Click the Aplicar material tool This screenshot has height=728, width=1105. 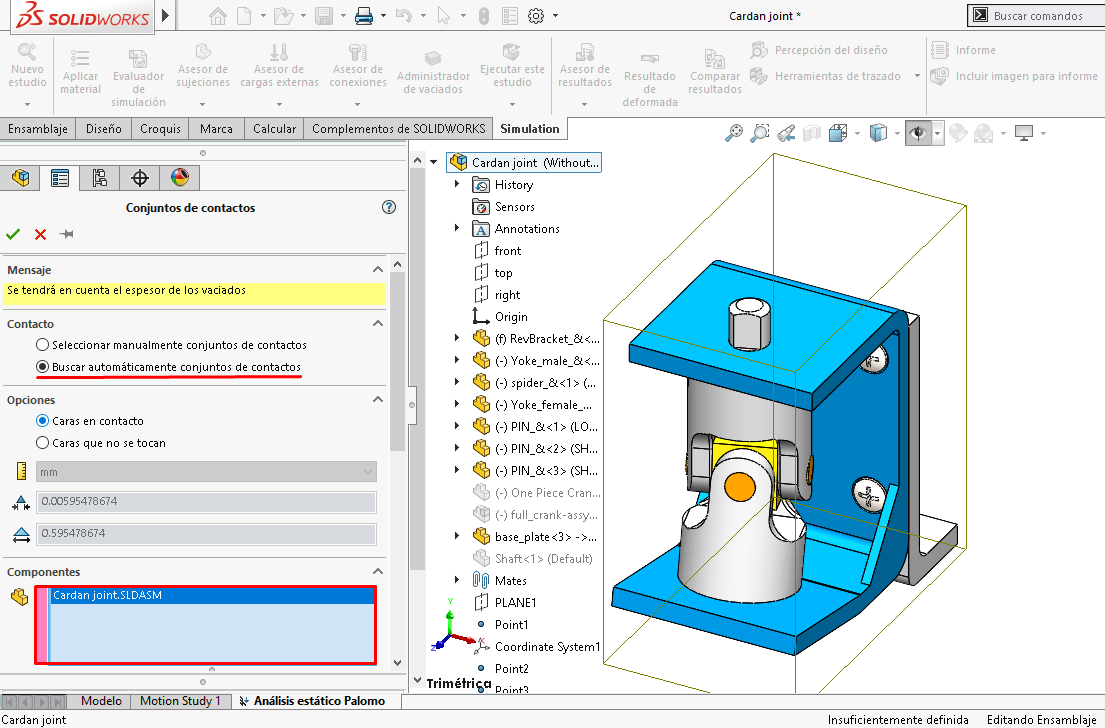81,68
